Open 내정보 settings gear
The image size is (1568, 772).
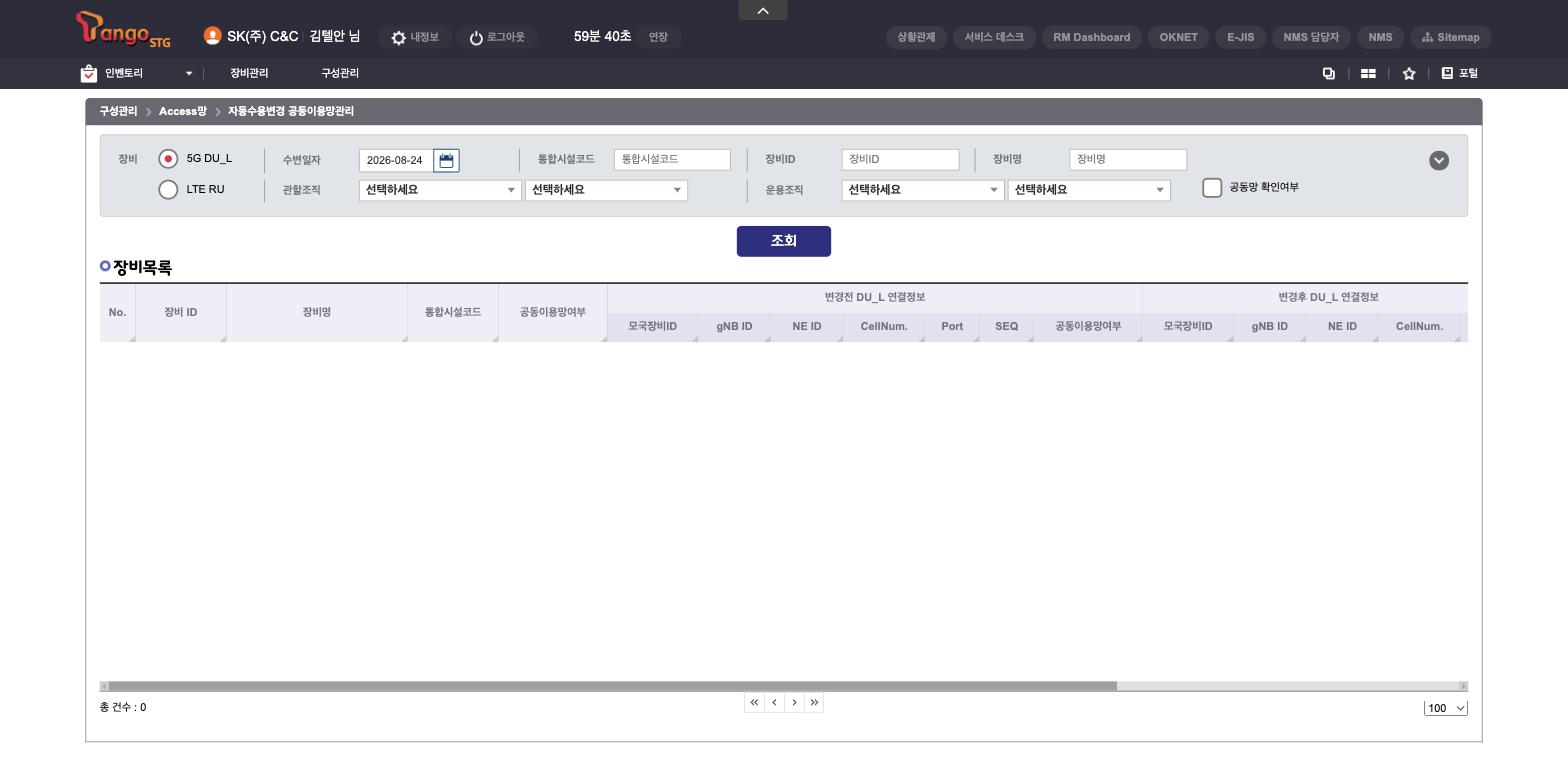[414, 37]
